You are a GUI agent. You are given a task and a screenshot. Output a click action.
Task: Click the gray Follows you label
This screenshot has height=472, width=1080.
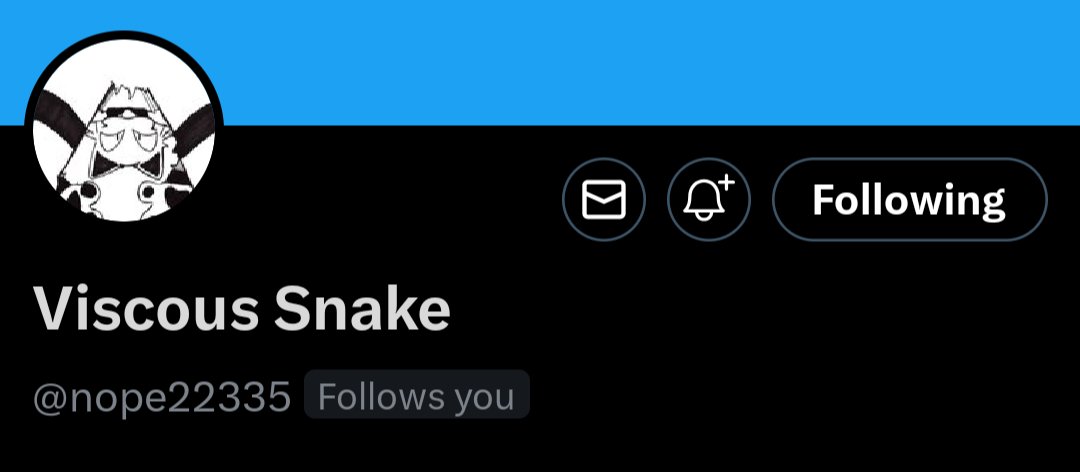coord(417,395)
